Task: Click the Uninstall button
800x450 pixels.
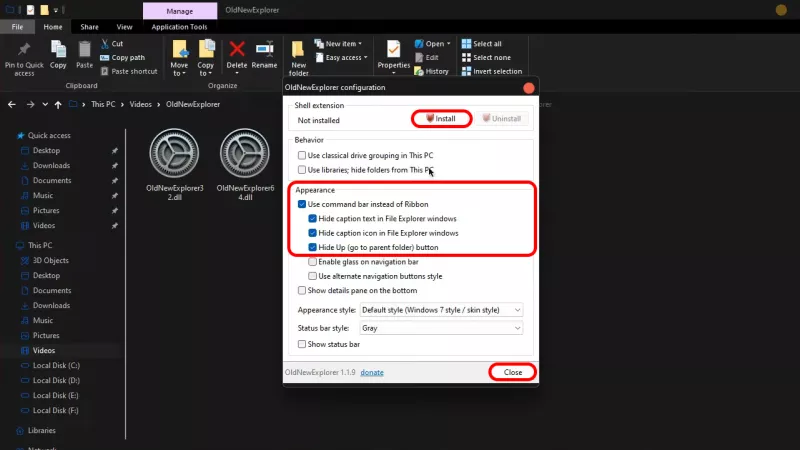Action: click(502, 118)
